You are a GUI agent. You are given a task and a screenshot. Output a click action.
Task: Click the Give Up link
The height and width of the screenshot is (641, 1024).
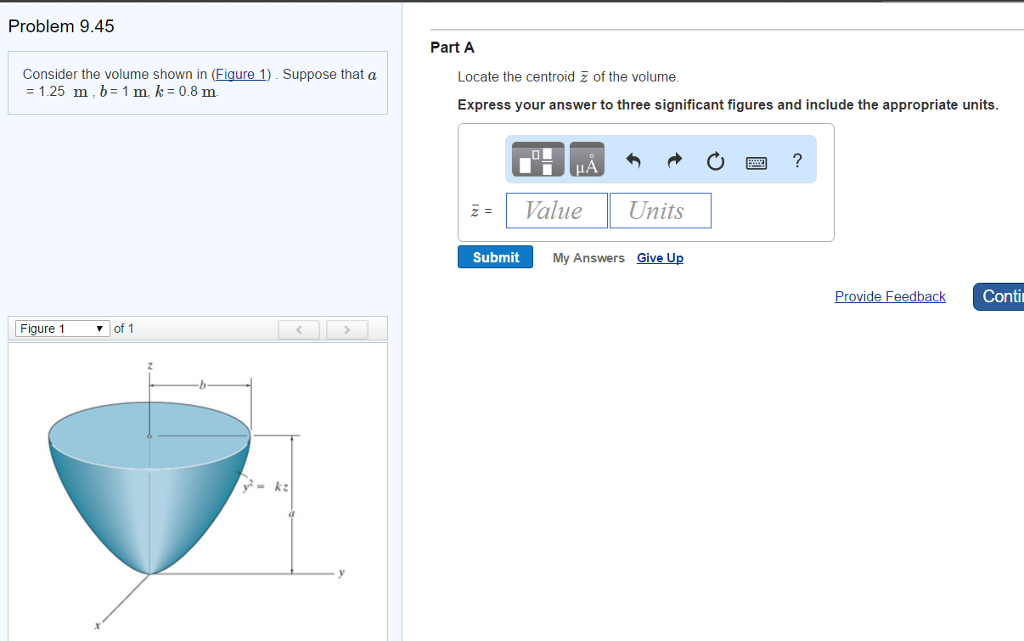coord(660,257)
